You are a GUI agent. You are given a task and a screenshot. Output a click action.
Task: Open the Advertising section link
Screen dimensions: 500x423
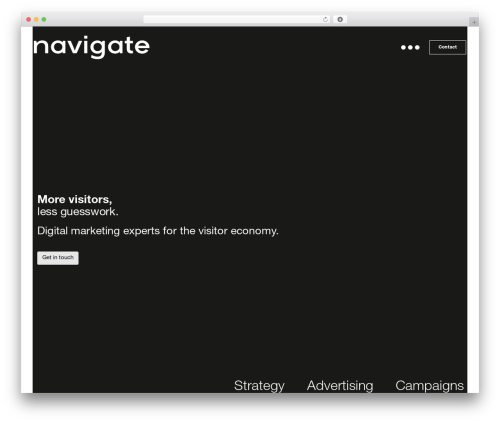[x=340, y=385]
